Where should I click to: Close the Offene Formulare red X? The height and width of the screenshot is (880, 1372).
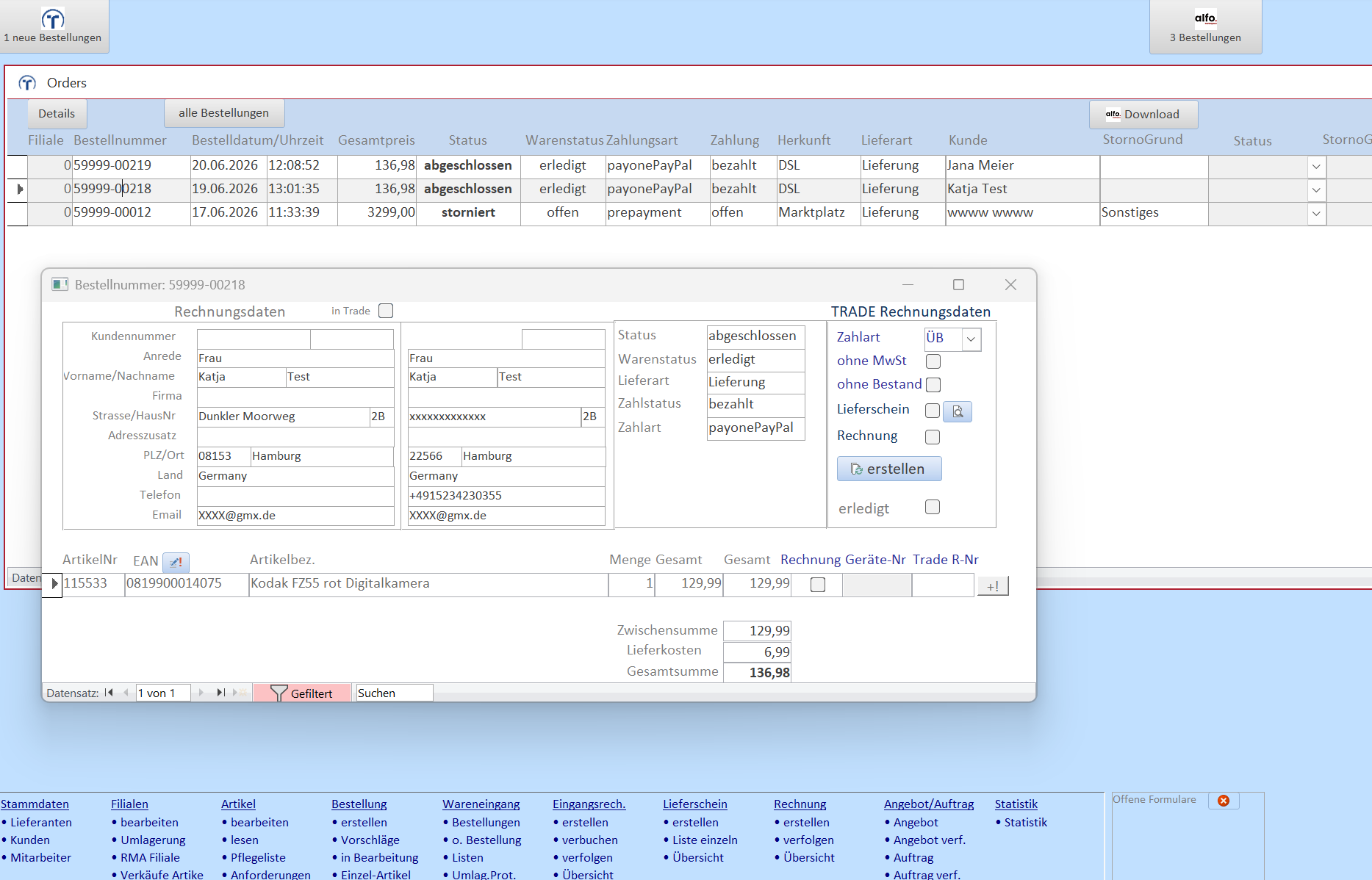pyautogui.click(x=1224, y=801)
